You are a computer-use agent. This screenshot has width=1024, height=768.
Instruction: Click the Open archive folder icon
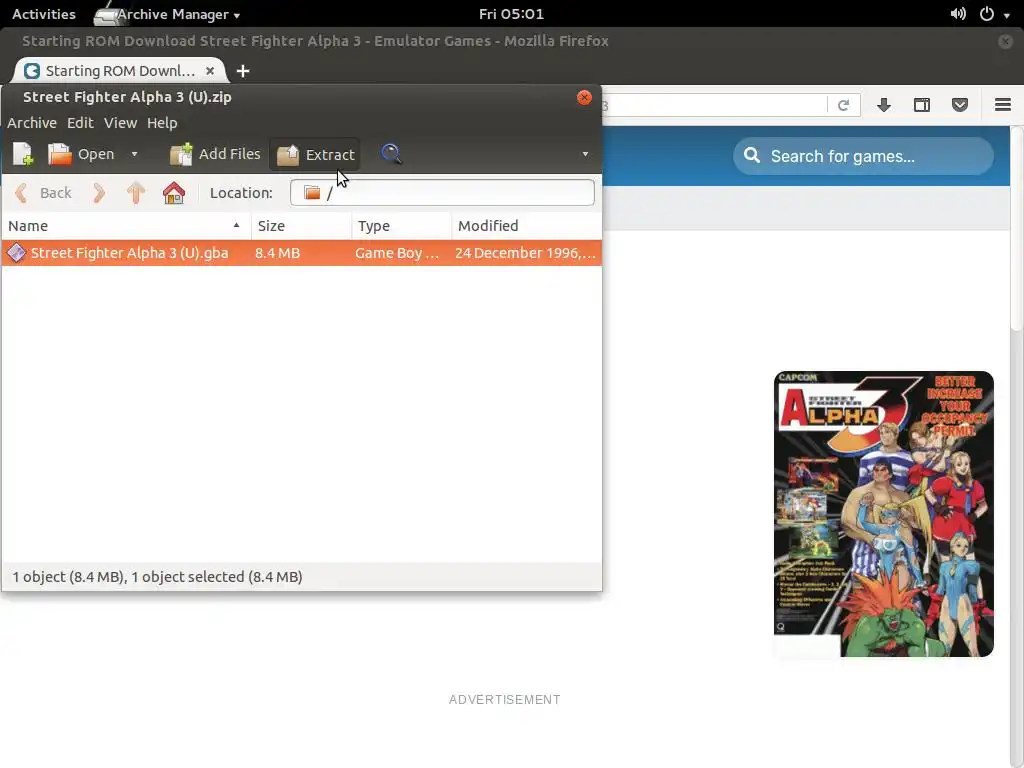coord(59,154)
